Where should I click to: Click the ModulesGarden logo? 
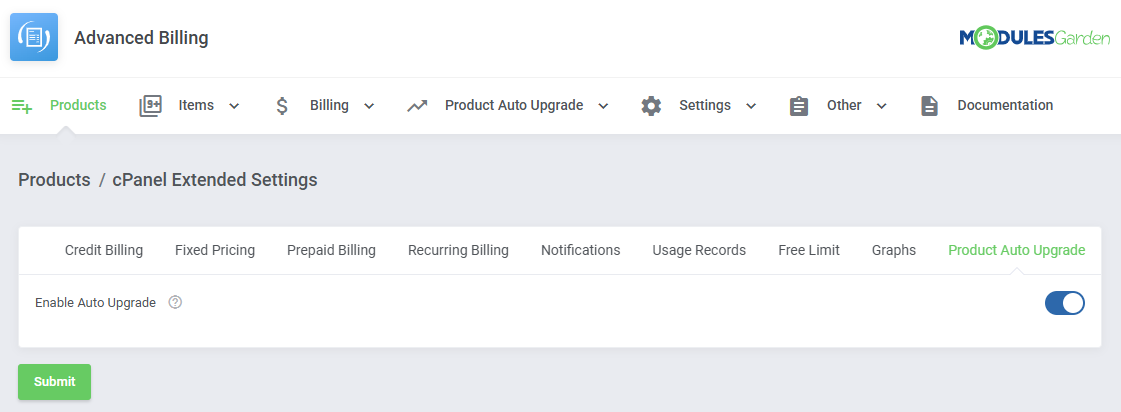coord(1034,38)
